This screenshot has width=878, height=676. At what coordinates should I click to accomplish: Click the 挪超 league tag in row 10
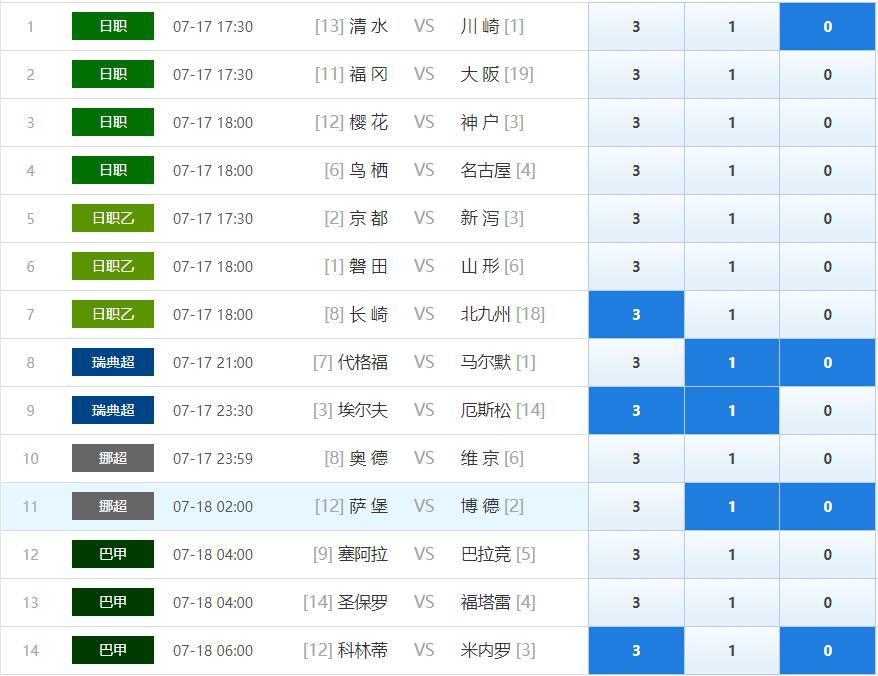click(113, 459)
